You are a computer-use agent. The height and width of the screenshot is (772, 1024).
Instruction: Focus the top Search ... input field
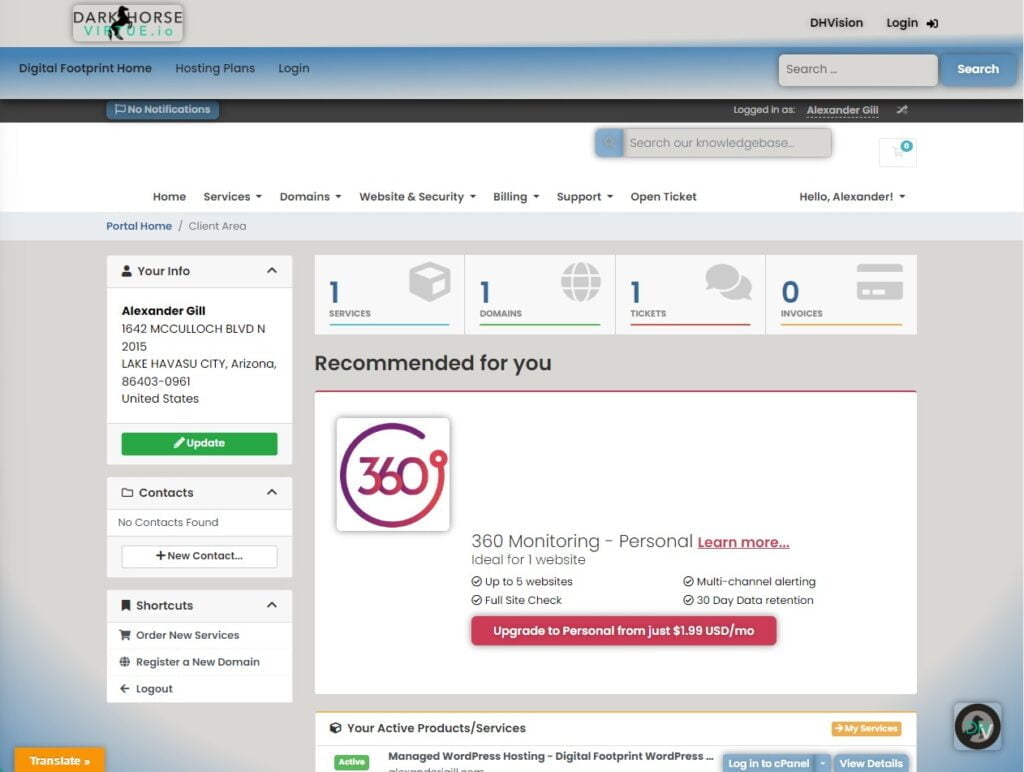coord(857,69)
